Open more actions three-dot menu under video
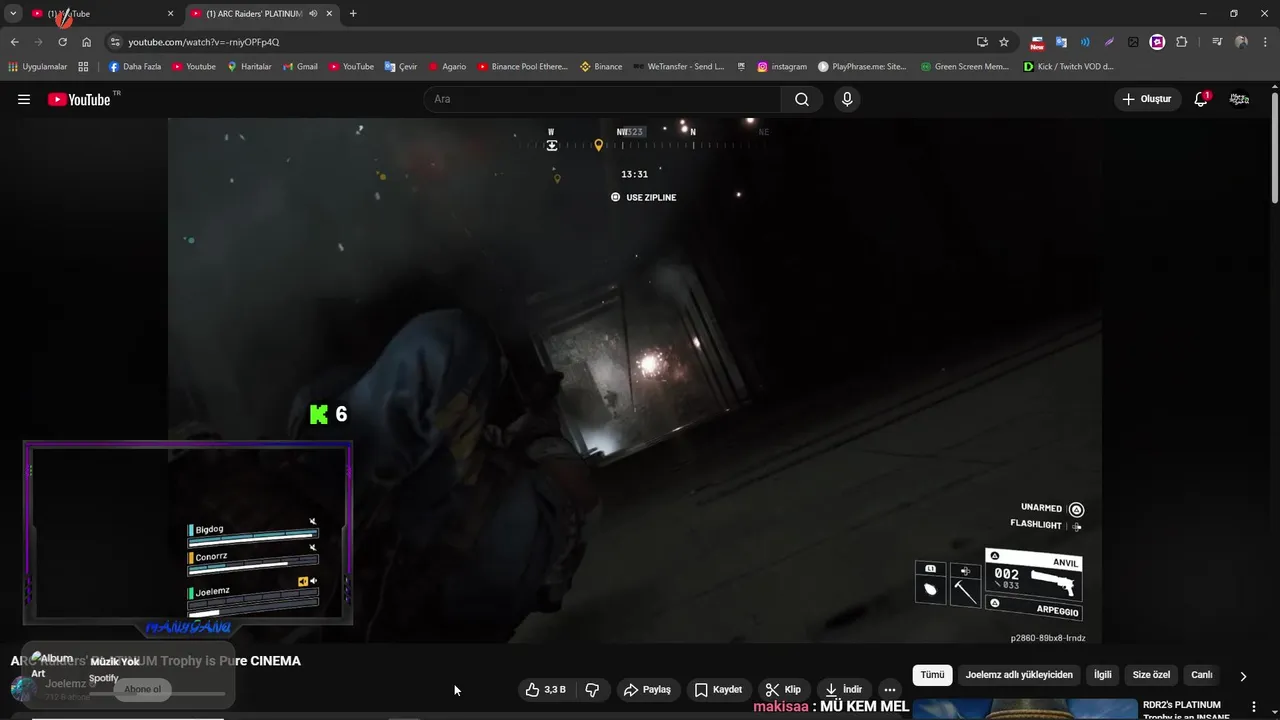 890,689
